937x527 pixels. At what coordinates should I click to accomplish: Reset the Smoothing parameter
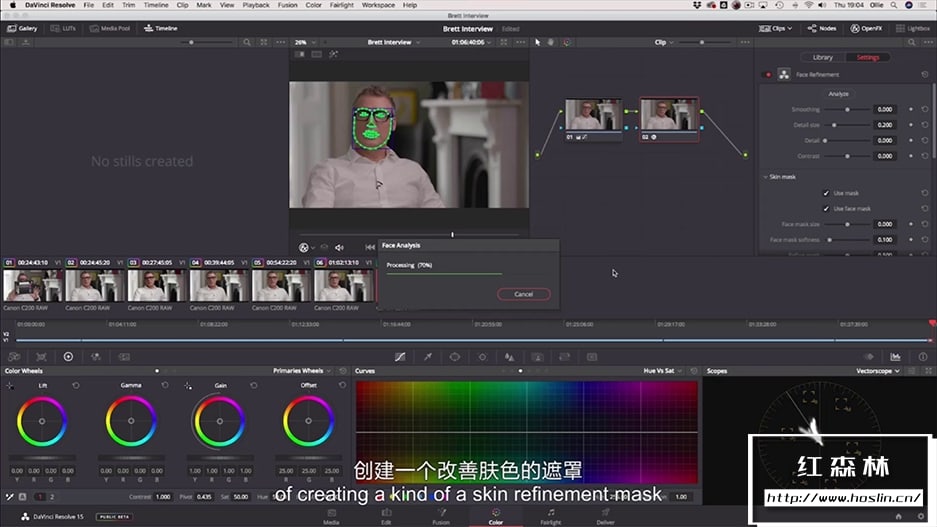(924, 109)
